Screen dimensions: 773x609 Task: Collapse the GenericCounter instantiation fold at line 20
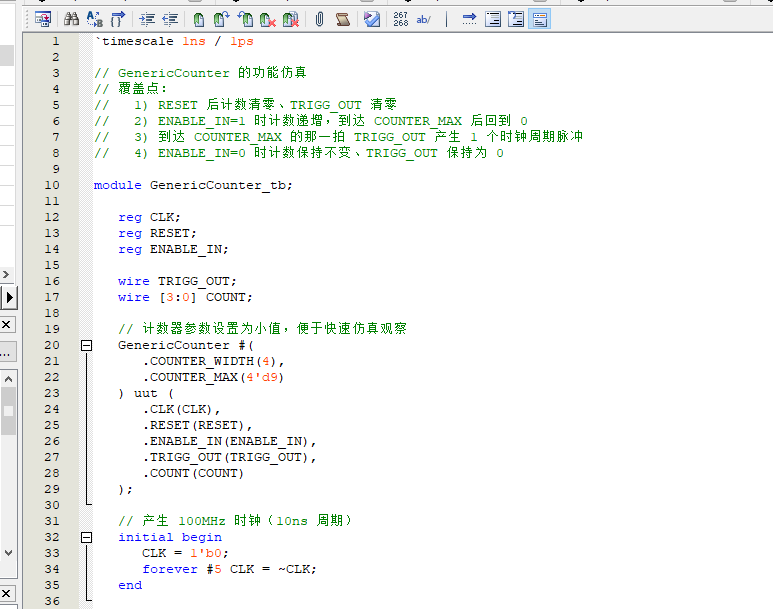tap(86, 345)
